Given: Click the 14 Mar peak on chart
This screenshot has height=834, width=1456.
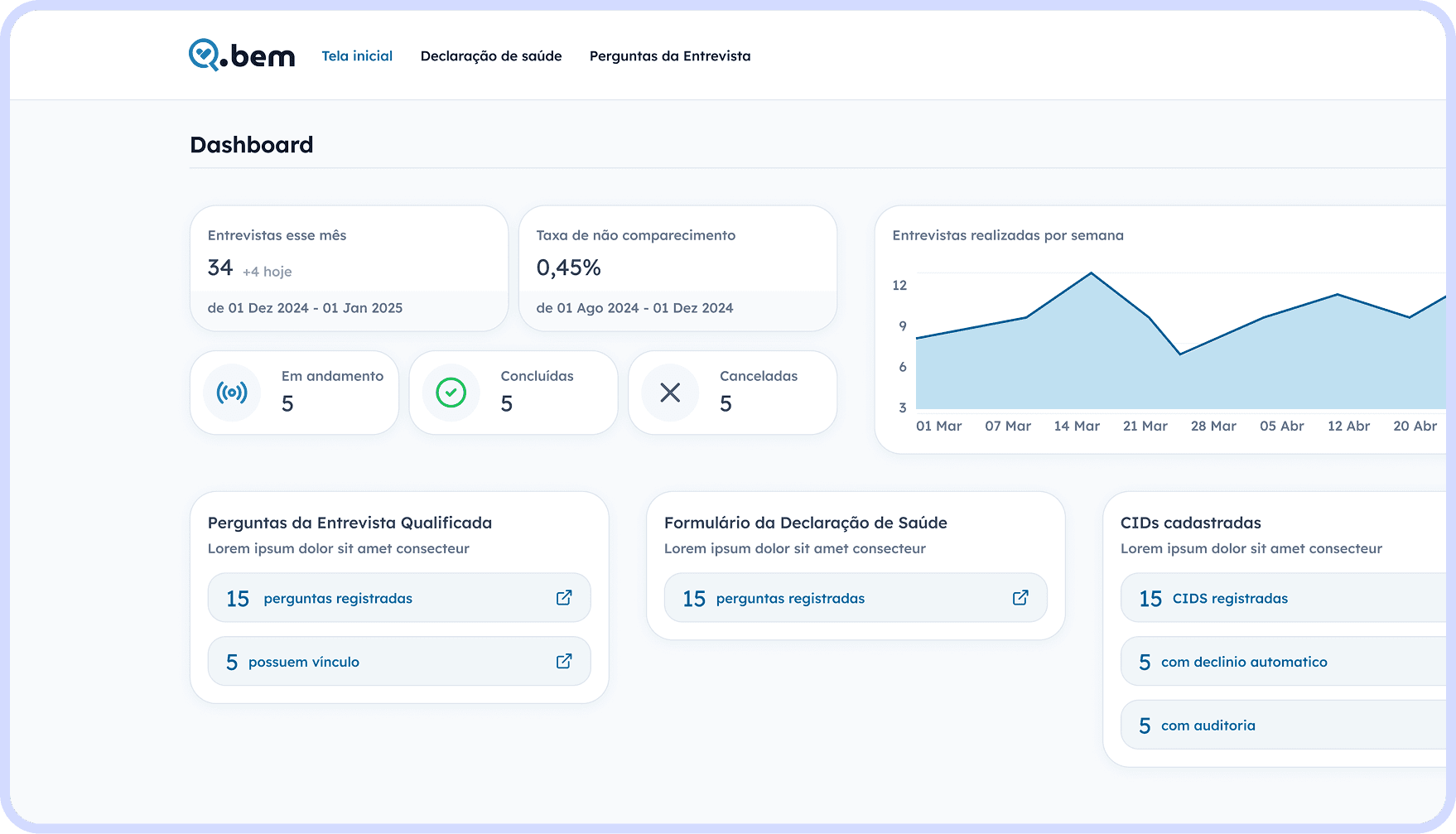Looking at the screenshot, I should [1092, 273].
